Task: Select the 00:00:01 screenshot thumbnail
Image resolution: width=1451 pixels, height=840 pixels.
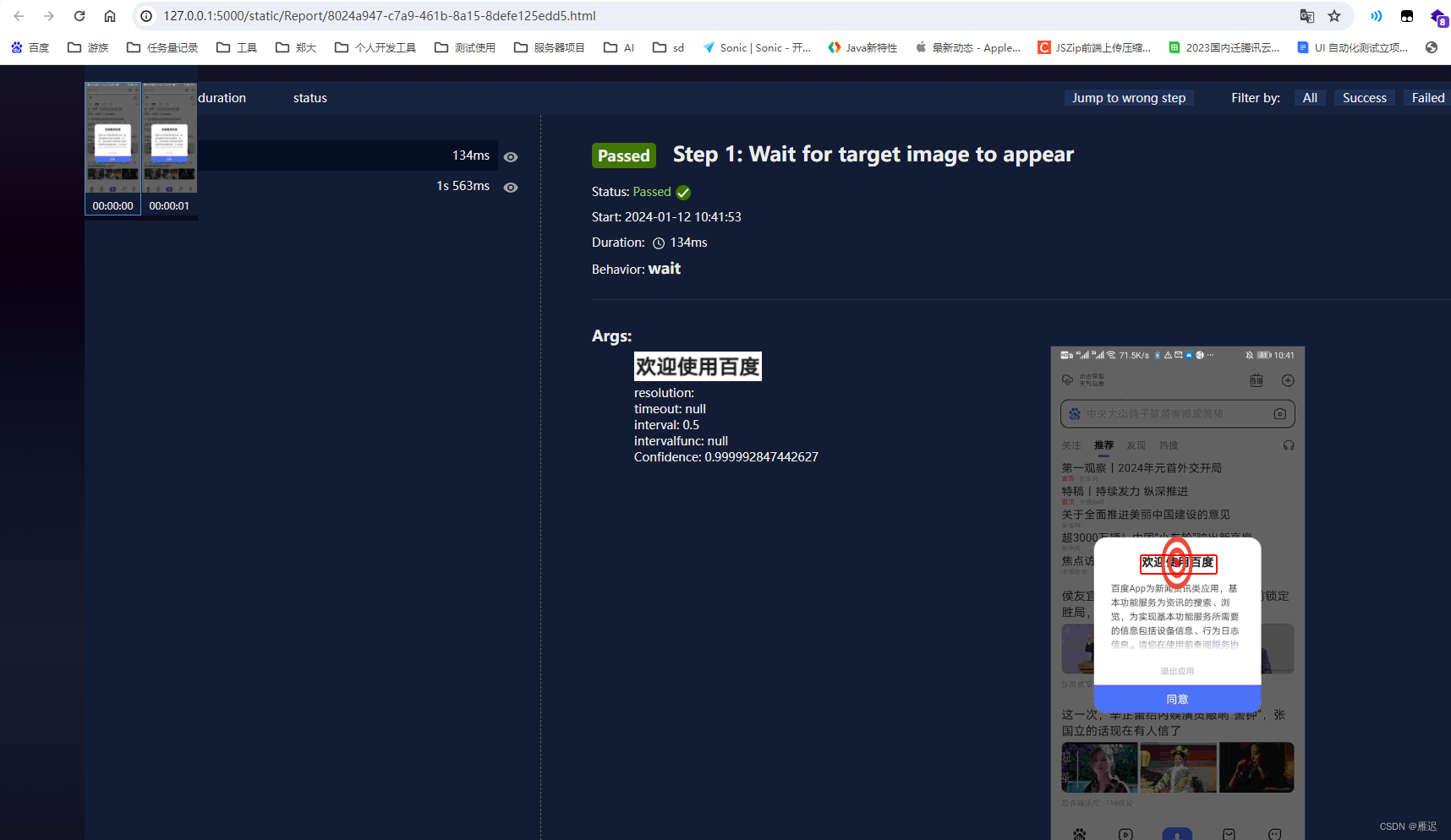Action: (x=169, y=148)
